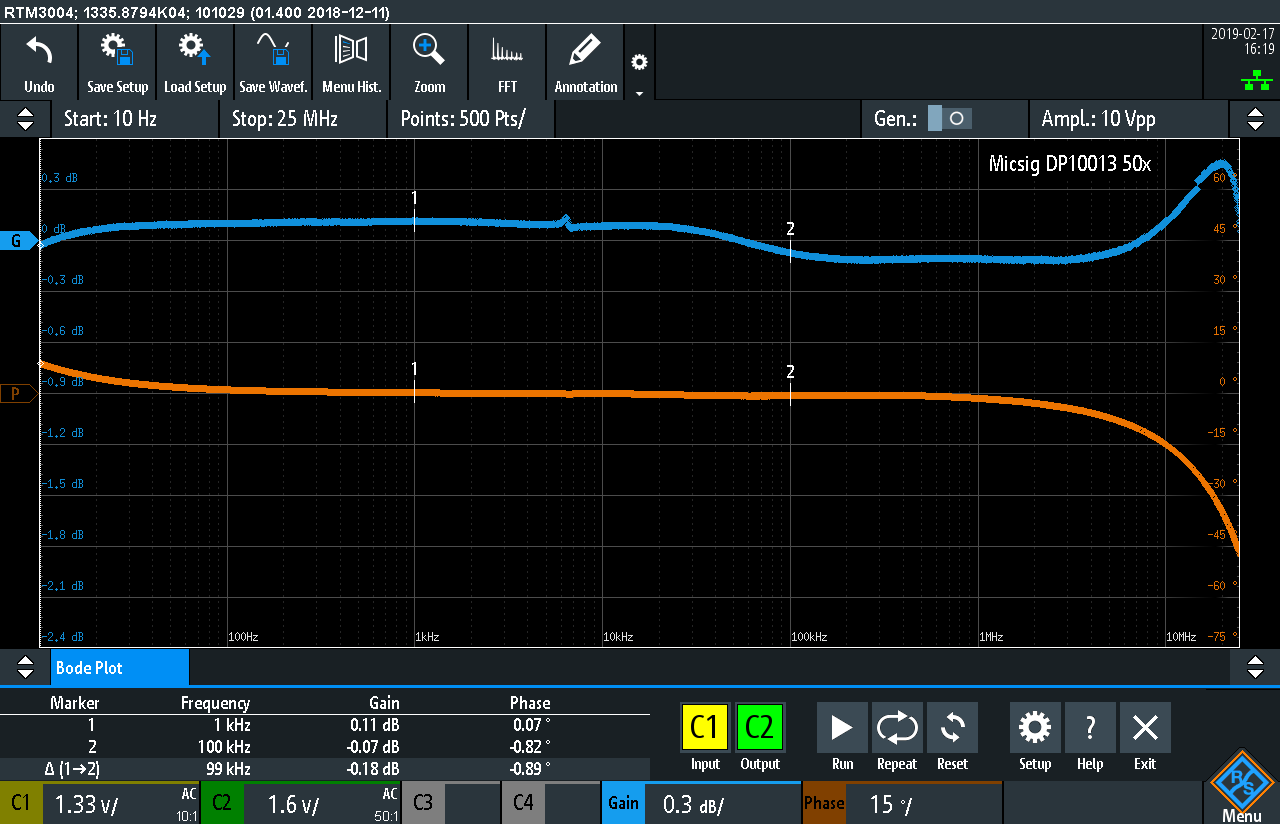Toggle the generator Gen. switch
Viewport: 1280px width, 824px height.
point(948,119)
